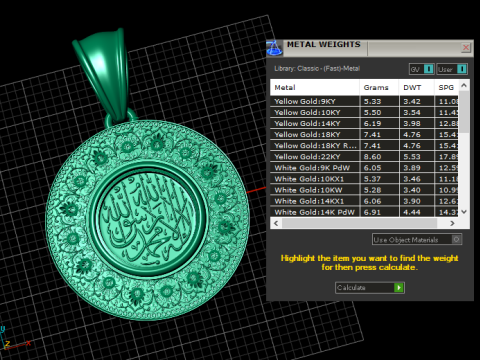Viewport: 480px width, 360px height.
Task: Click the horizontal scrollbar thumb
Action: (359, 223)
